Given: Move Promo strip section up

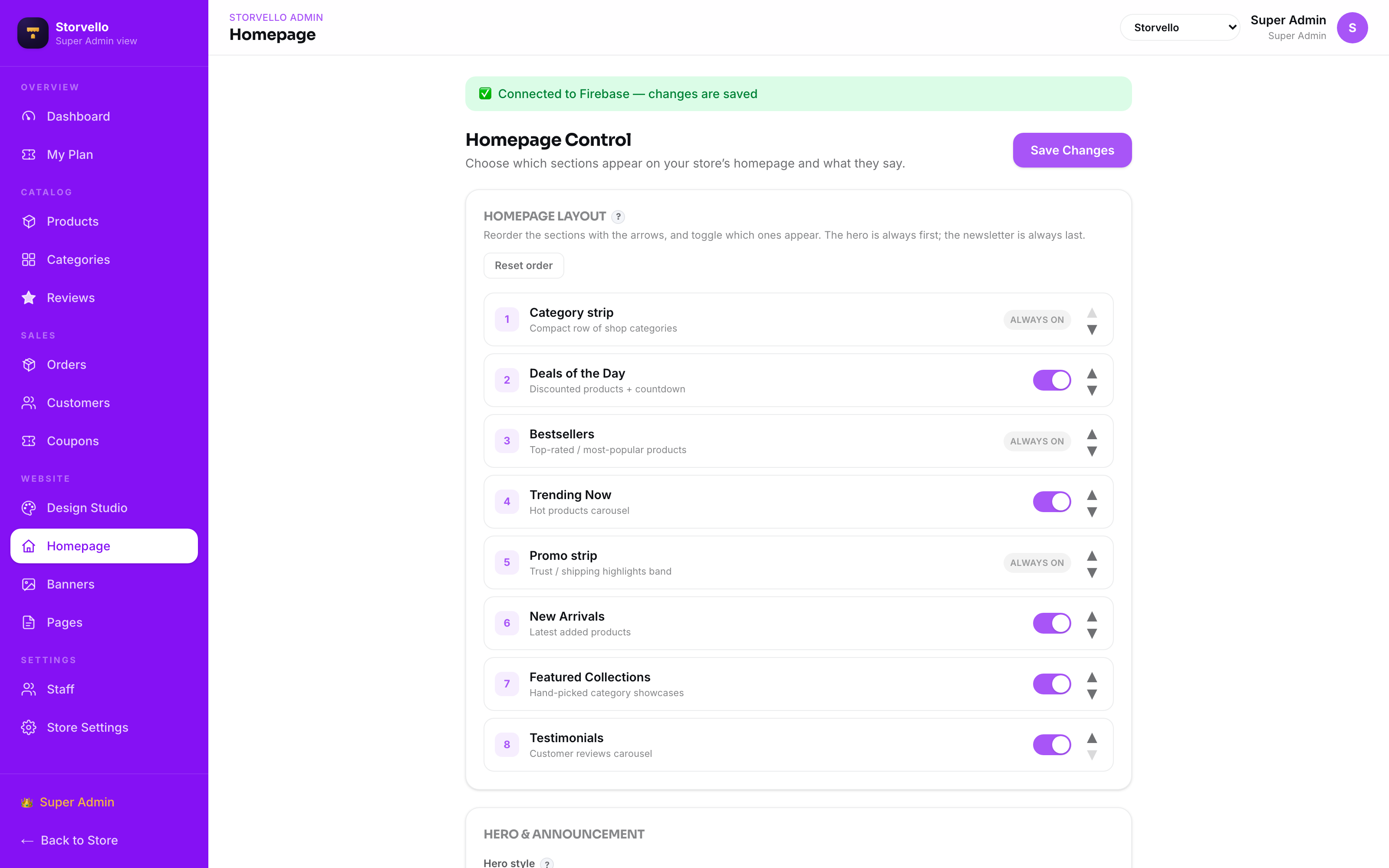Looking at the screenshot, I should tap(1092, 556).
